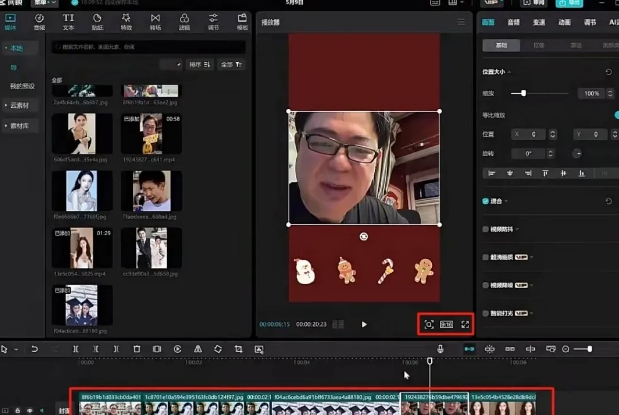The image size is (619, 415).
Task: Click the rotate icon in timeline toolbar
Action: (x=218, y=349)
